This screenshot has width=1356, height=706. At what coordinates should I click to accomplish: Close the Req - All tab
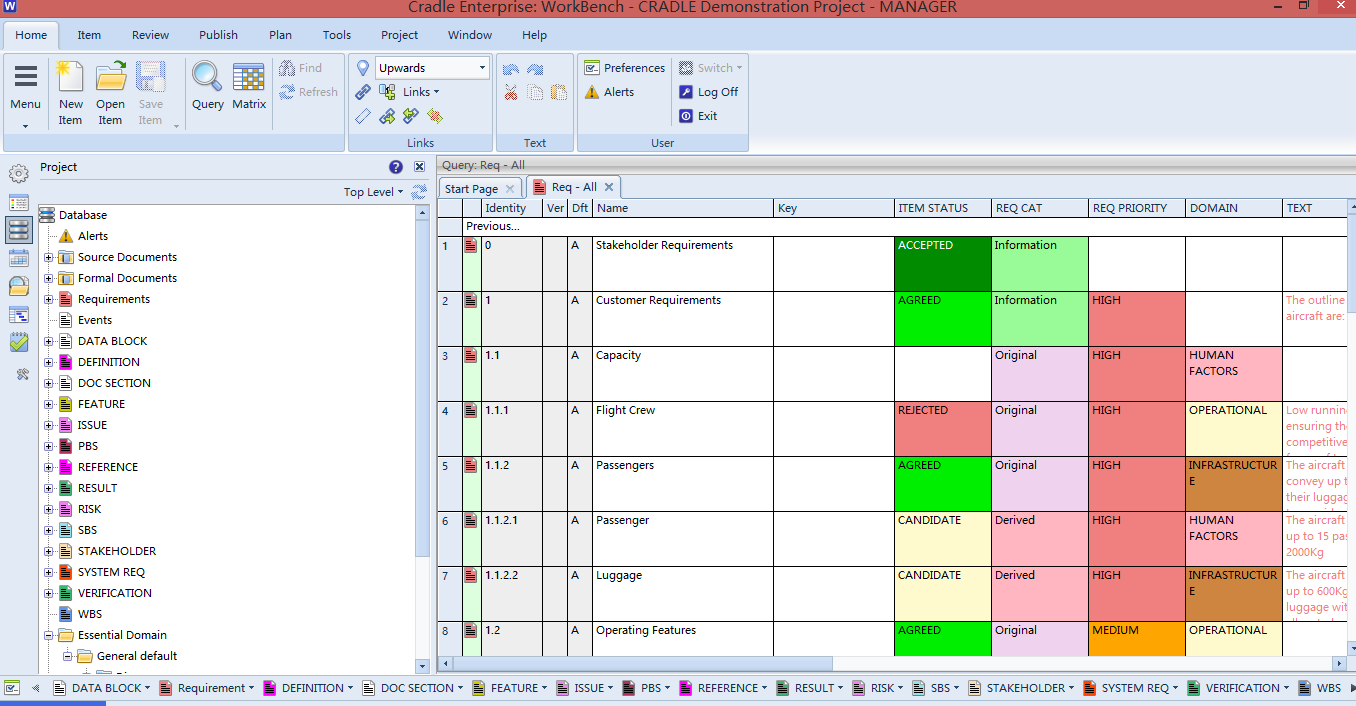[609, 187]
